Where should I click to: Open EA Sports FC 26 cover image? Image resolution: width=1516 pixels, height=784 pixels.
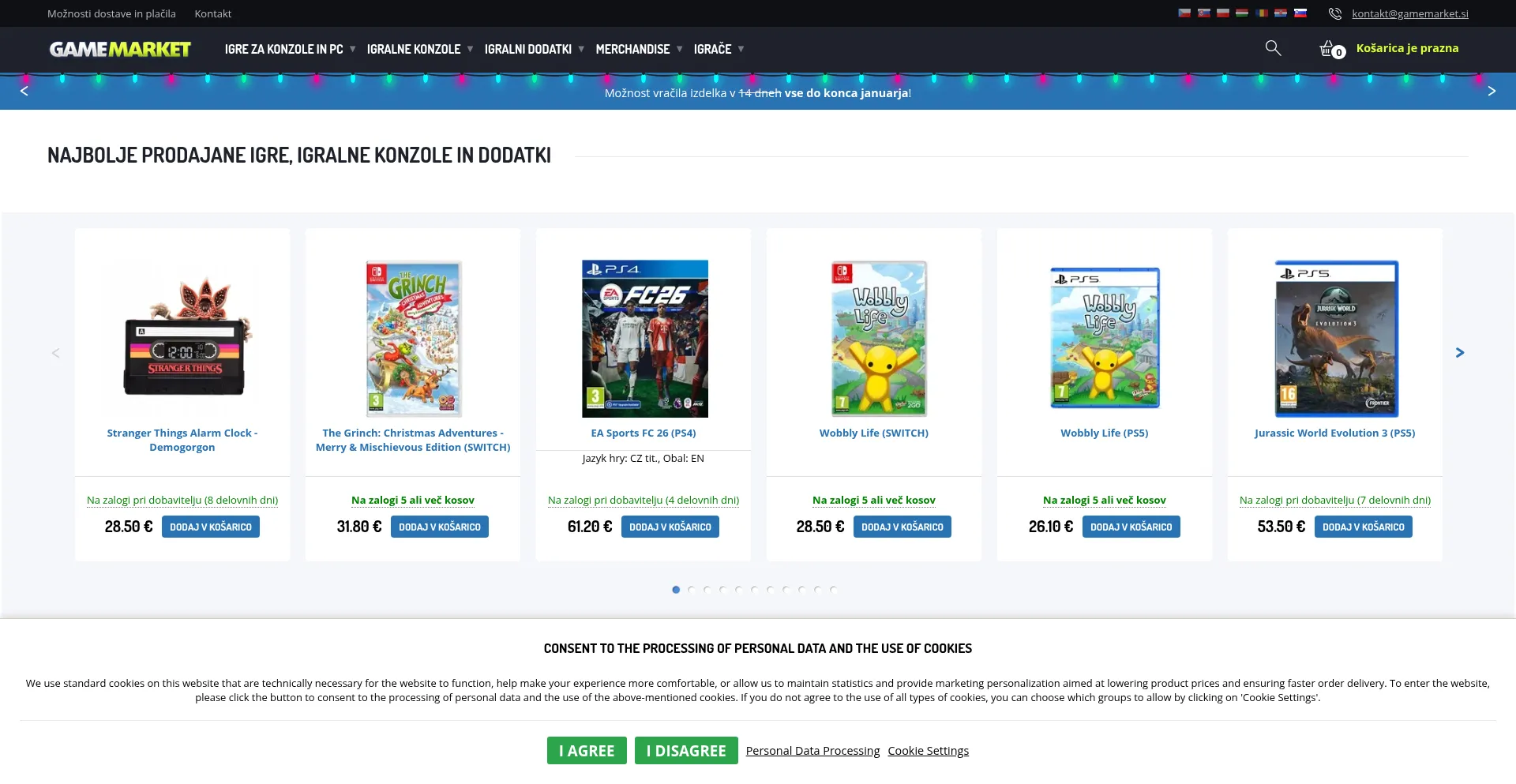coord(645,338)
